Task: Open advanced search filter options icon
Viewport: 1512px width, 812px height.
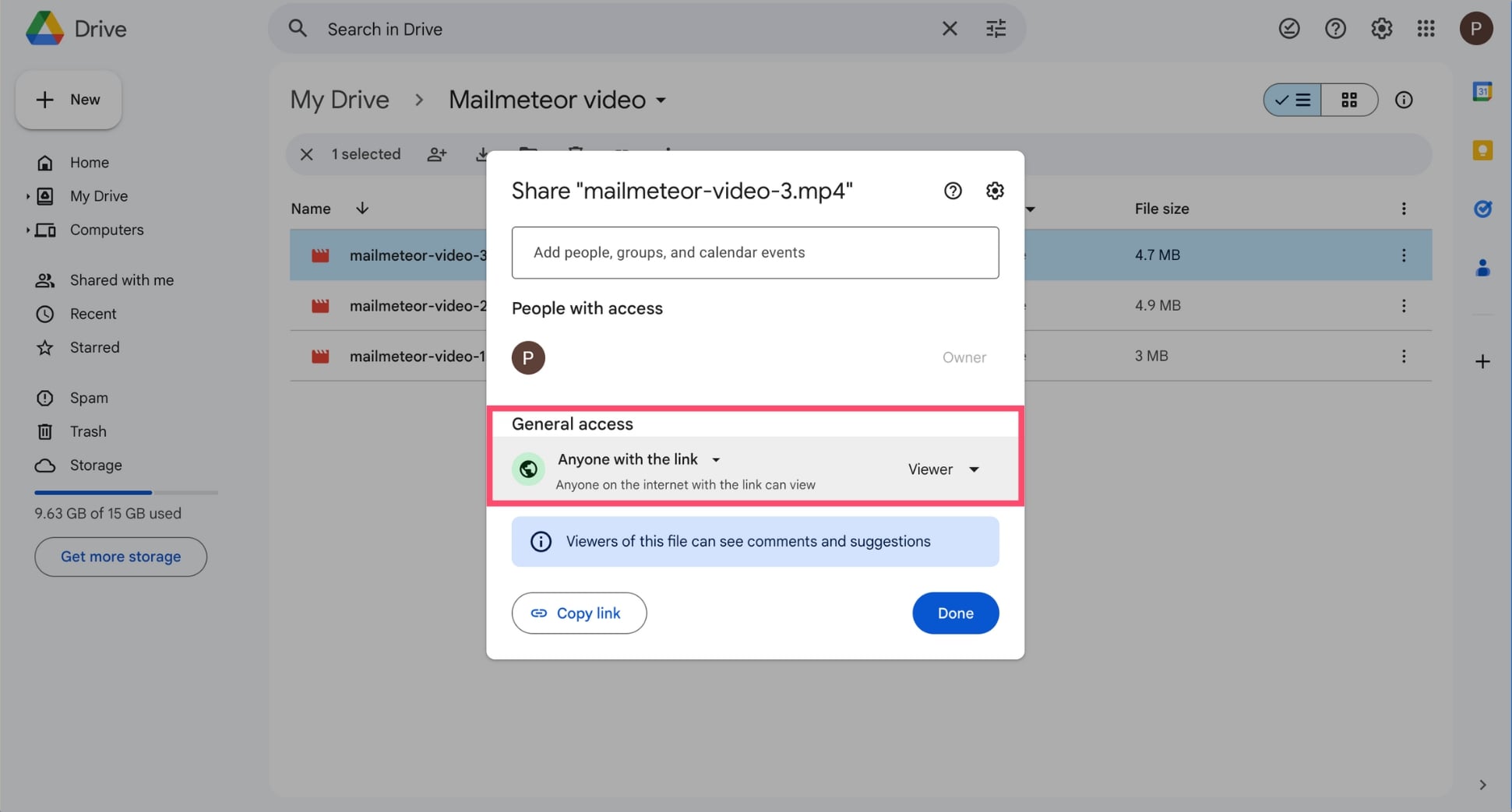Action: 996,29
